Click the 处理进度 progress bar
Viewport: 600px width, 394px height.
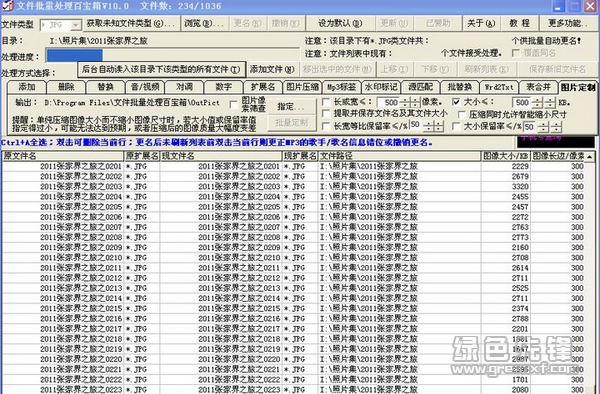(x=172, y=55)
